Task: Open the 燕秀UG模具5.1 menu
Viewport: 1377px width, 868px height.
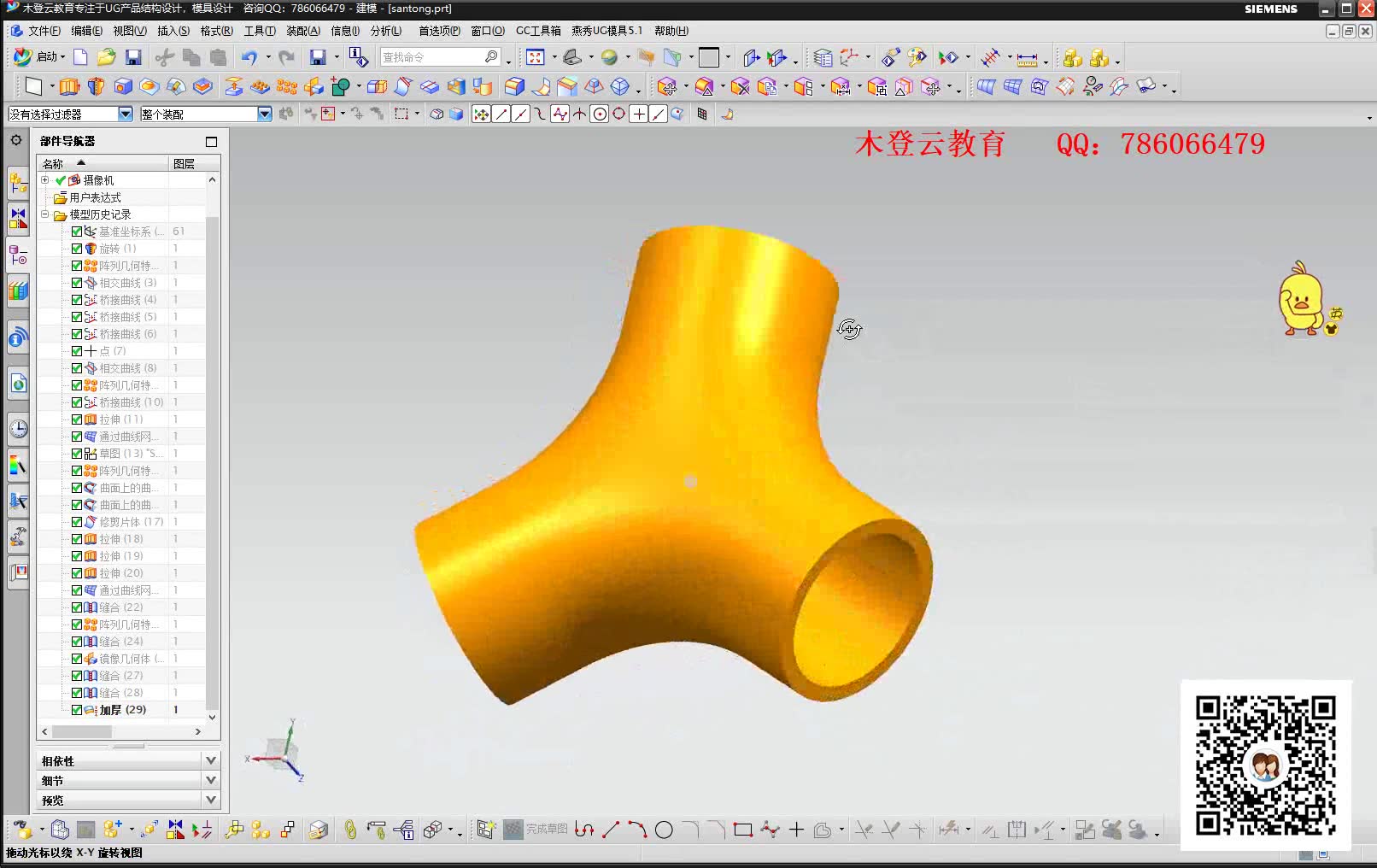Action: [x=606, y=31]
